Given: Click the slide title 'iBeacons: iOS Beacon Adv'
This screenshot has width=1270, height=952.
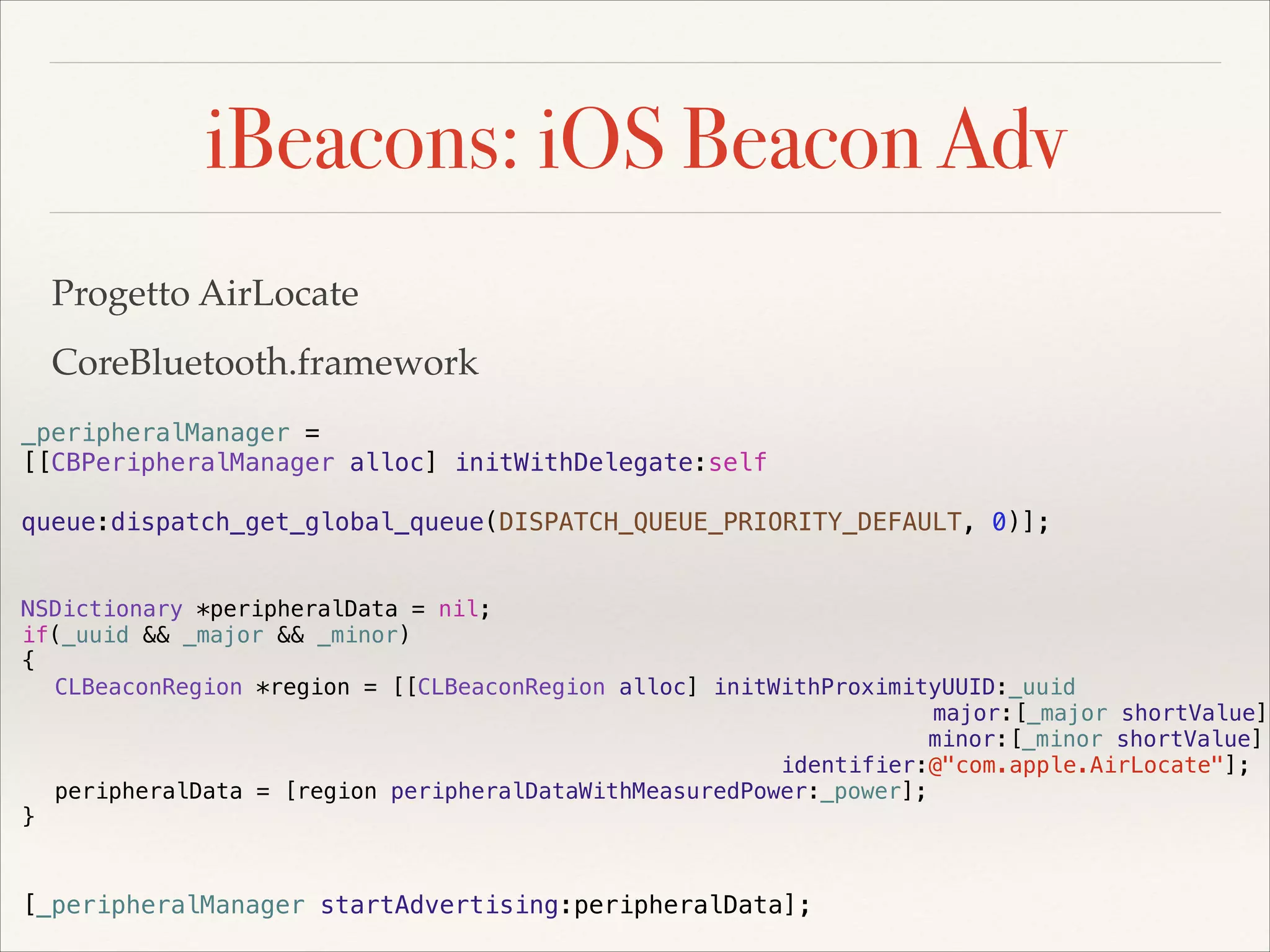Looking at the screenshot, I should 636,139.
